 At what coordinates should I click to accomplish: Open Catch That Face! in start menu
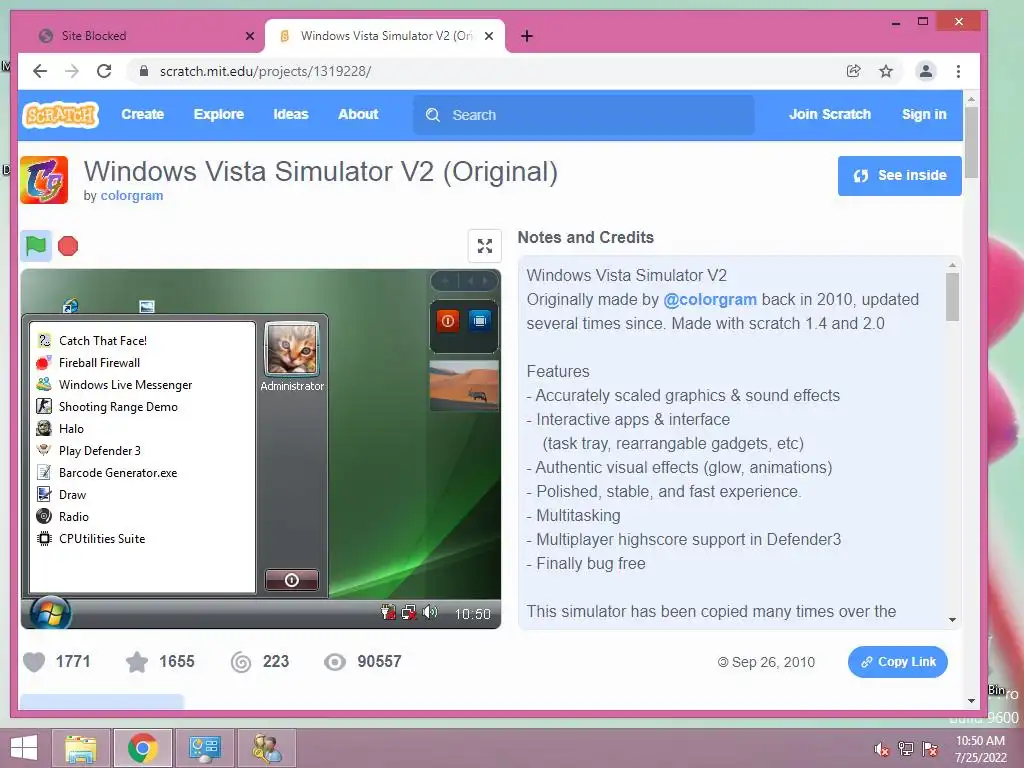(103, 340)
